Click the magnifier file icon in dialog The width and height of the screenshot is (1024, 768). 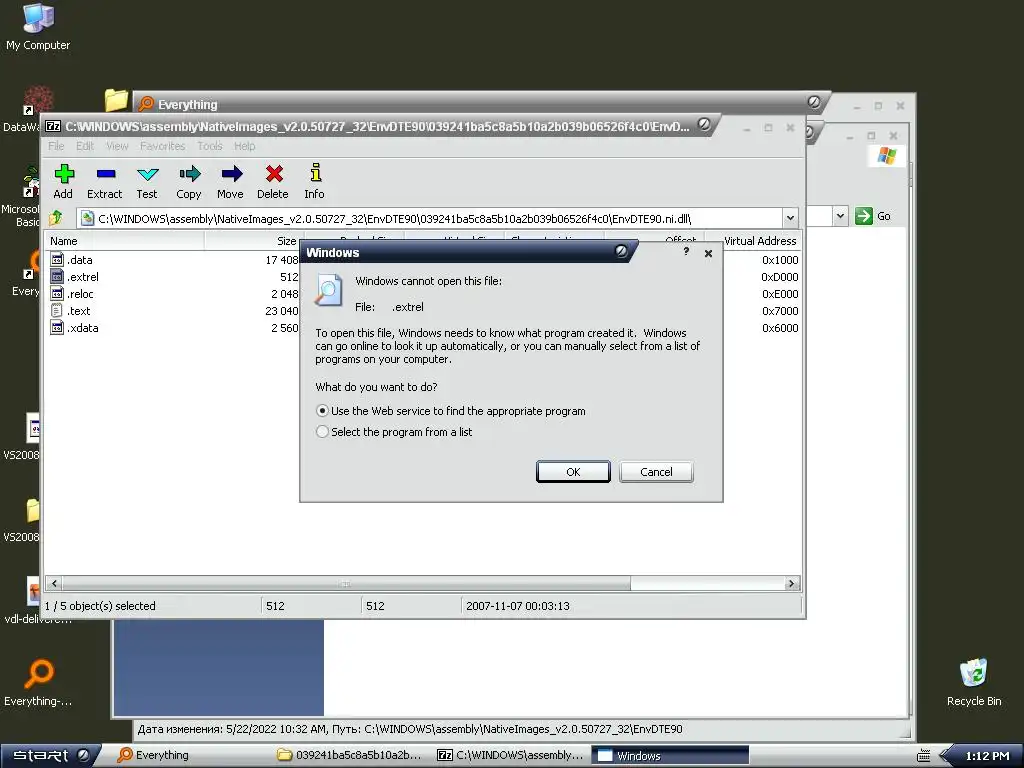point(328,290)
